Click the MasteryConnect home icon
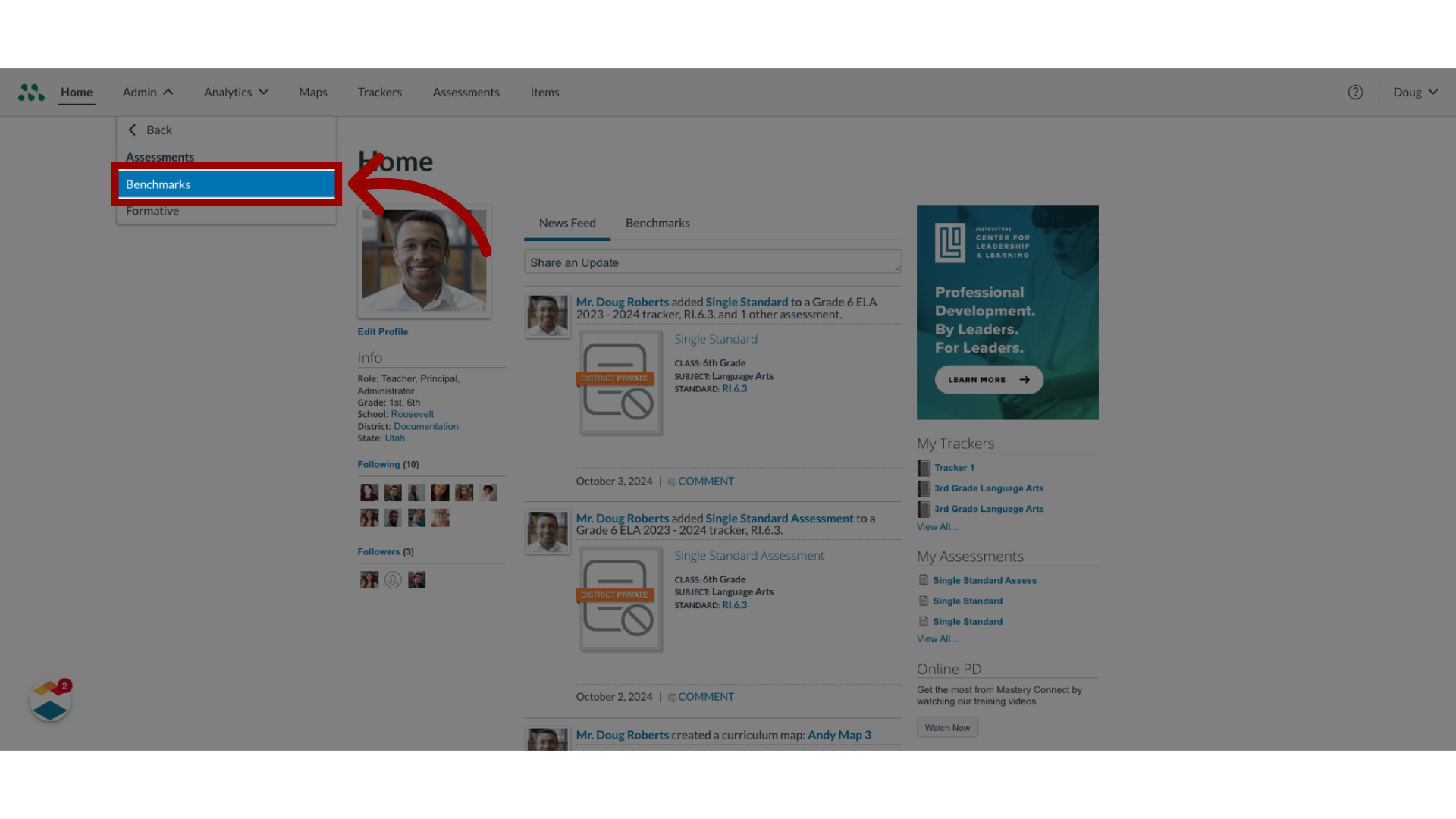Screen dimensions: 1456x819 [x=31, y=92]
